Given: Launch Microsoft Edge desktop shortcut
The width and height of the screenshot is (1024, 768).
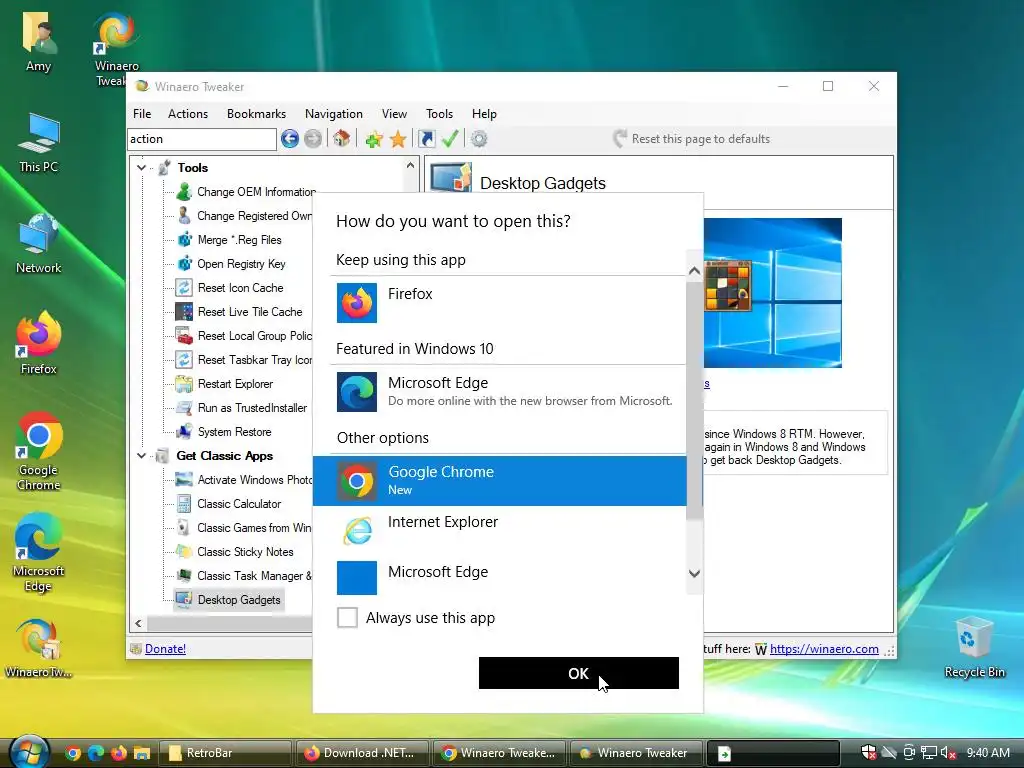Looking at the screenshot, I should tap(39, 552).
